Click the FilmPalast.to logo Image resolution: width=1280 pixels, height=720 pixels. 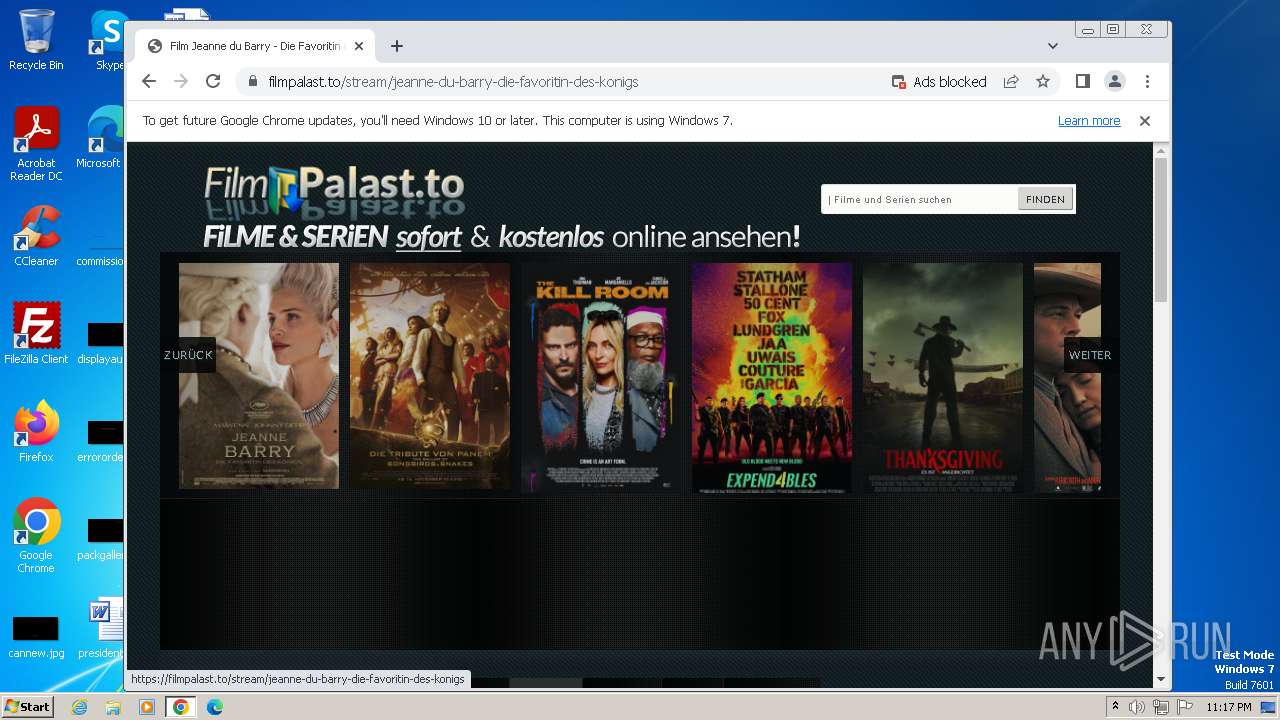335,190
